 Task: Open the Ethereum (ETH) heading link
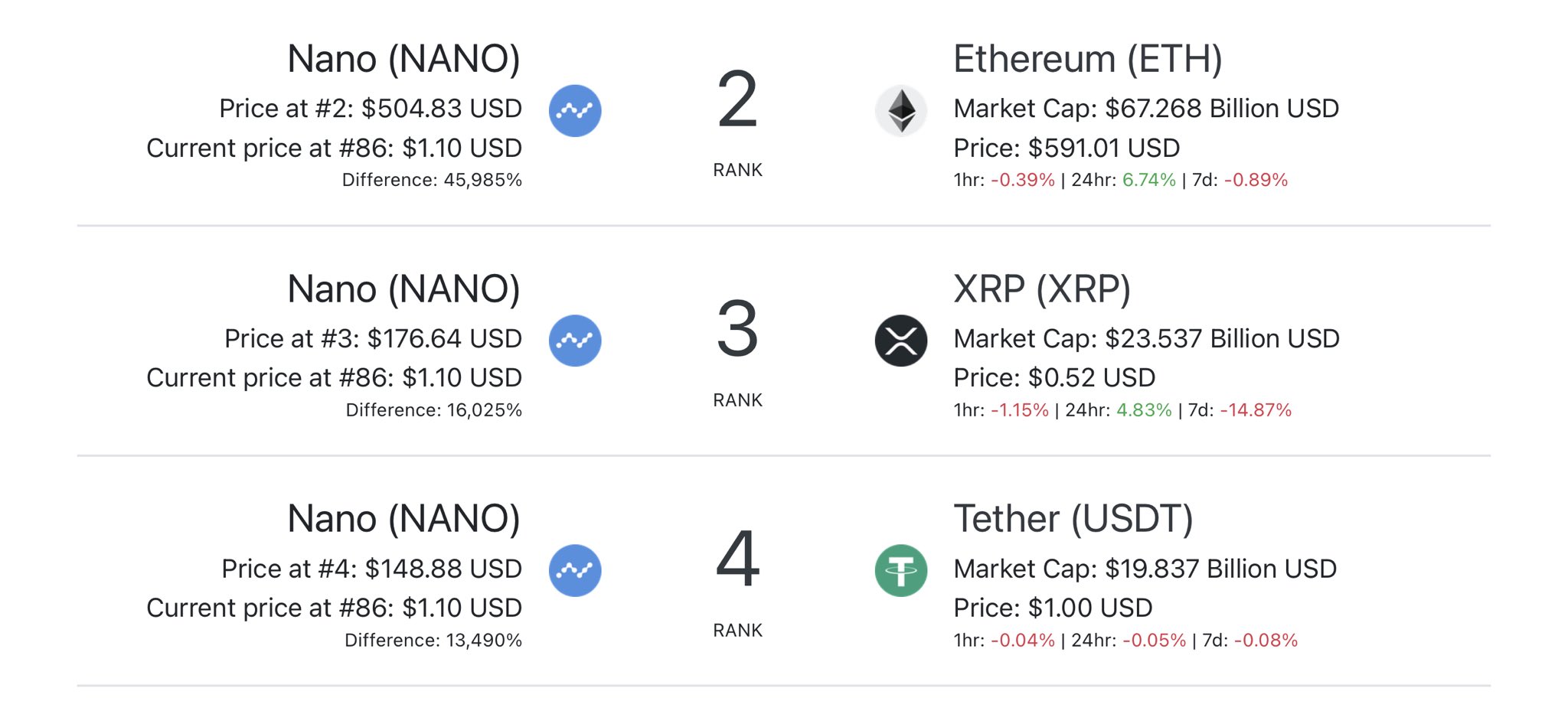pos(1087,59)
